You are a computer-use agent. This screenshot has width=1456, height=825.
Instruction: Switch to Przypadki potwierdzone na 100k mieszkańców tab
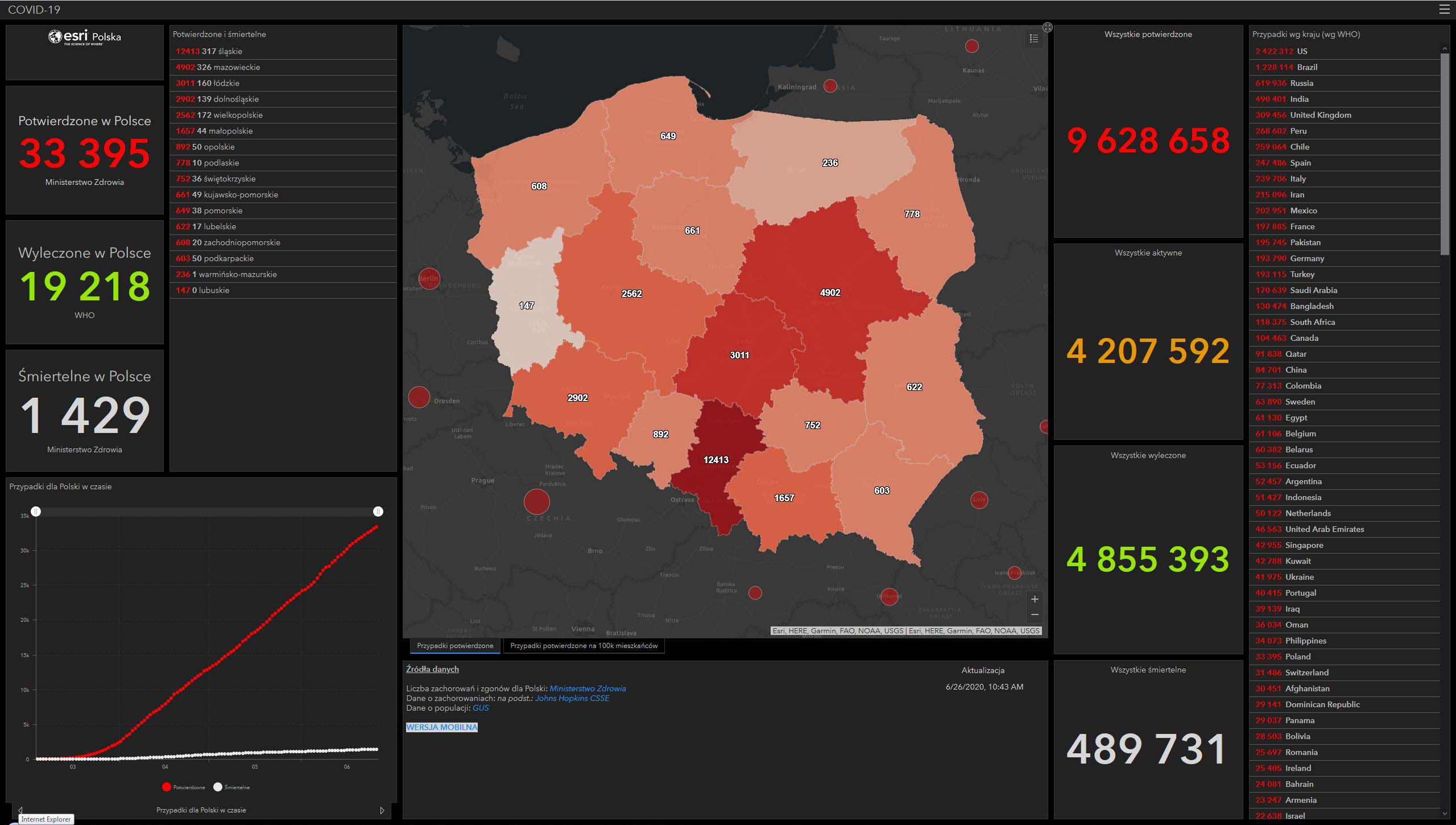[584, 646]
